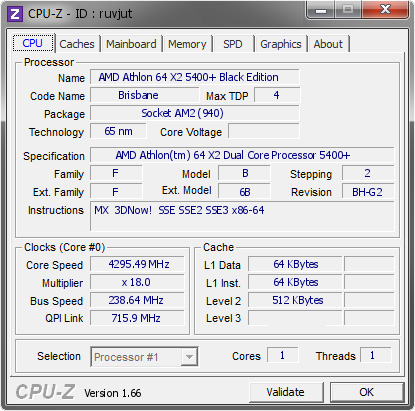This screenshot has width=415, height=411.
Task: Open the Graphics tab
Action: tap(281, 44)
